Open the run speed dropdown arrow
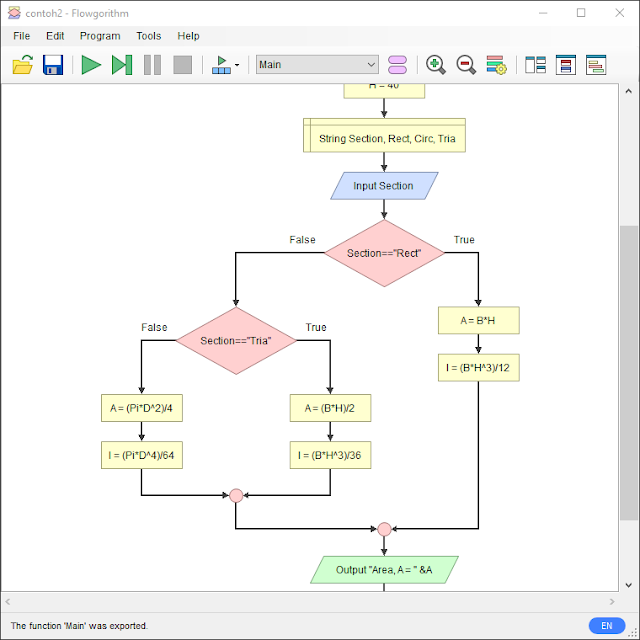 coord(237,65)
